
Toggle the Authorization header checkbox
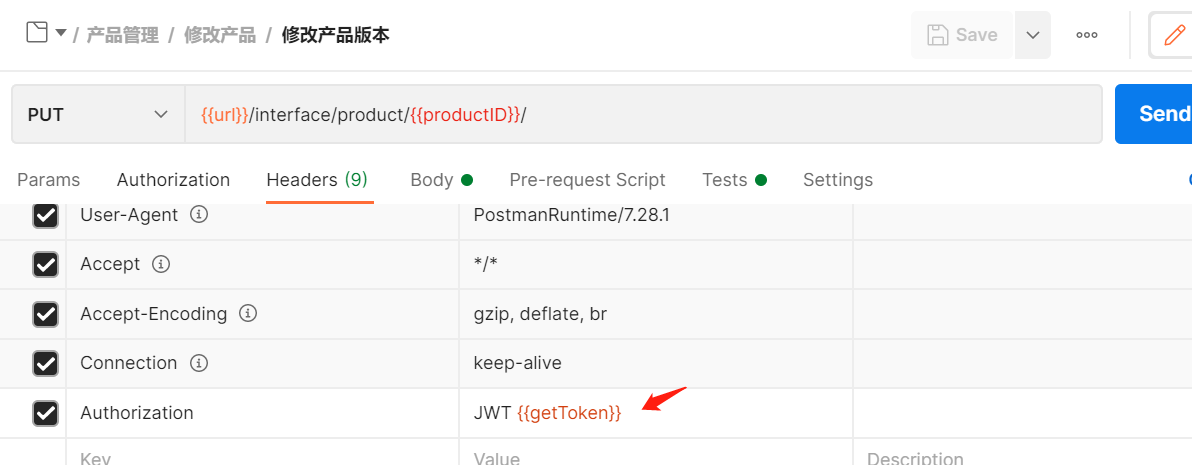point(45,413)
